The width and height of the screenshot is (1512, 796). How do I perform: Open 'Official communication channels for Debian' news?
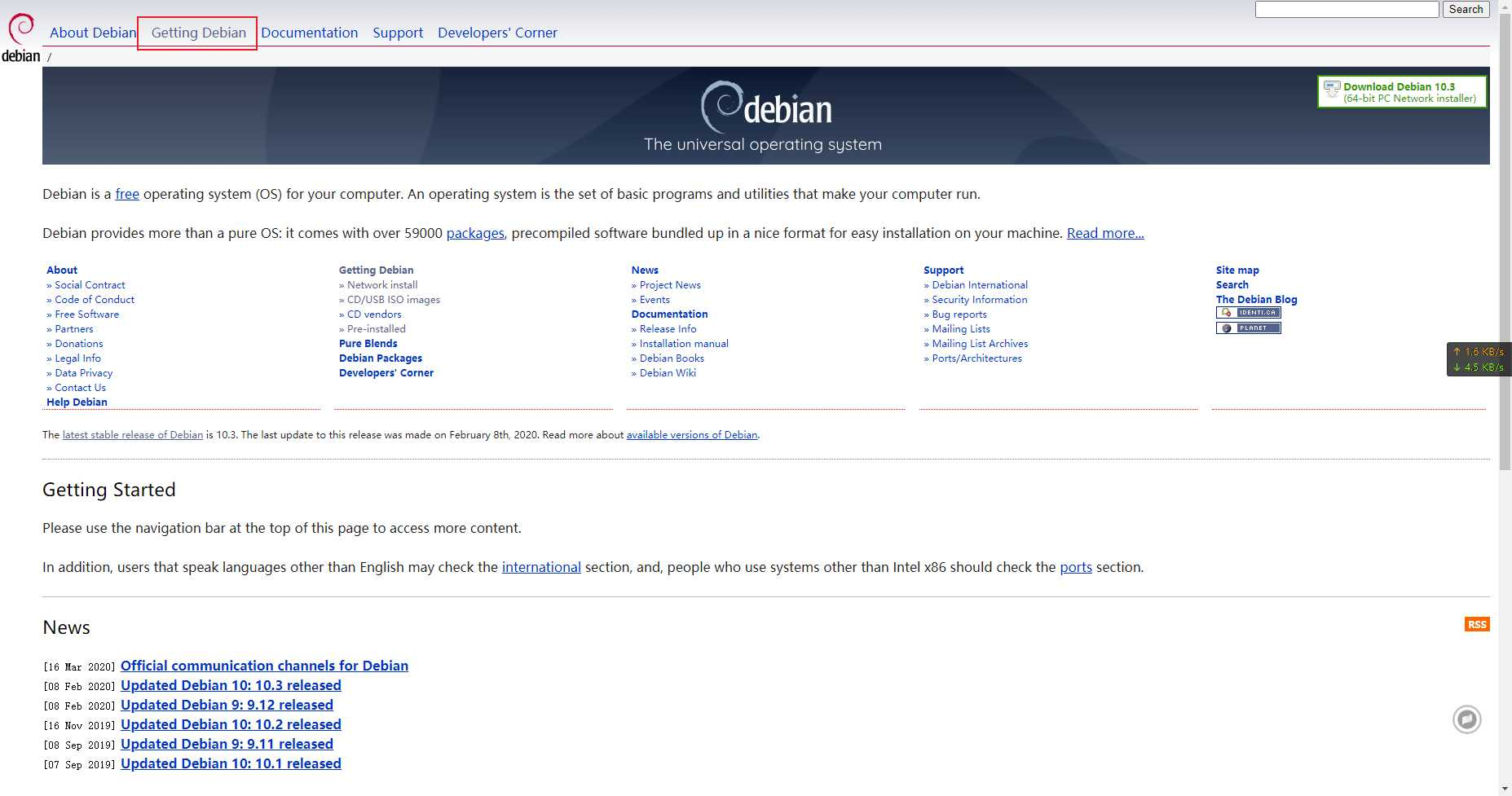[264, 666]
